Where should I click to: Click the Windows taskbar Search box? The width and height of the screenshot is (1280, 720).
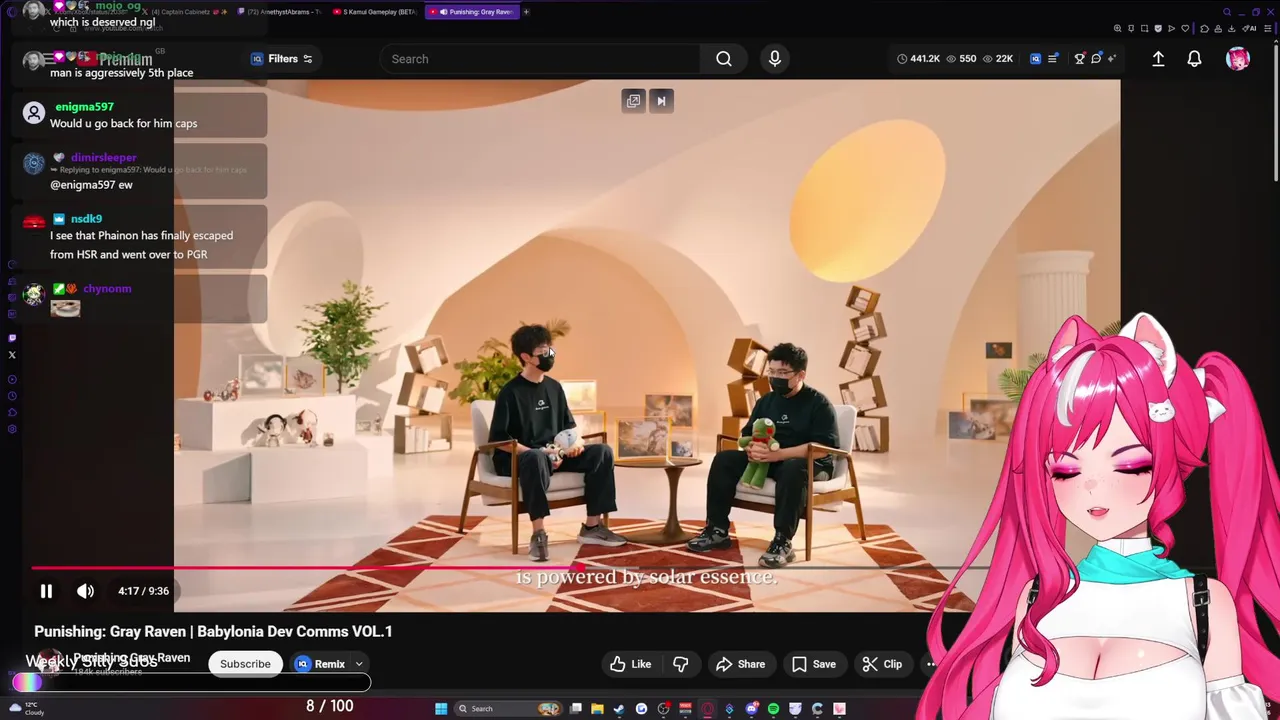click(508, 709)
